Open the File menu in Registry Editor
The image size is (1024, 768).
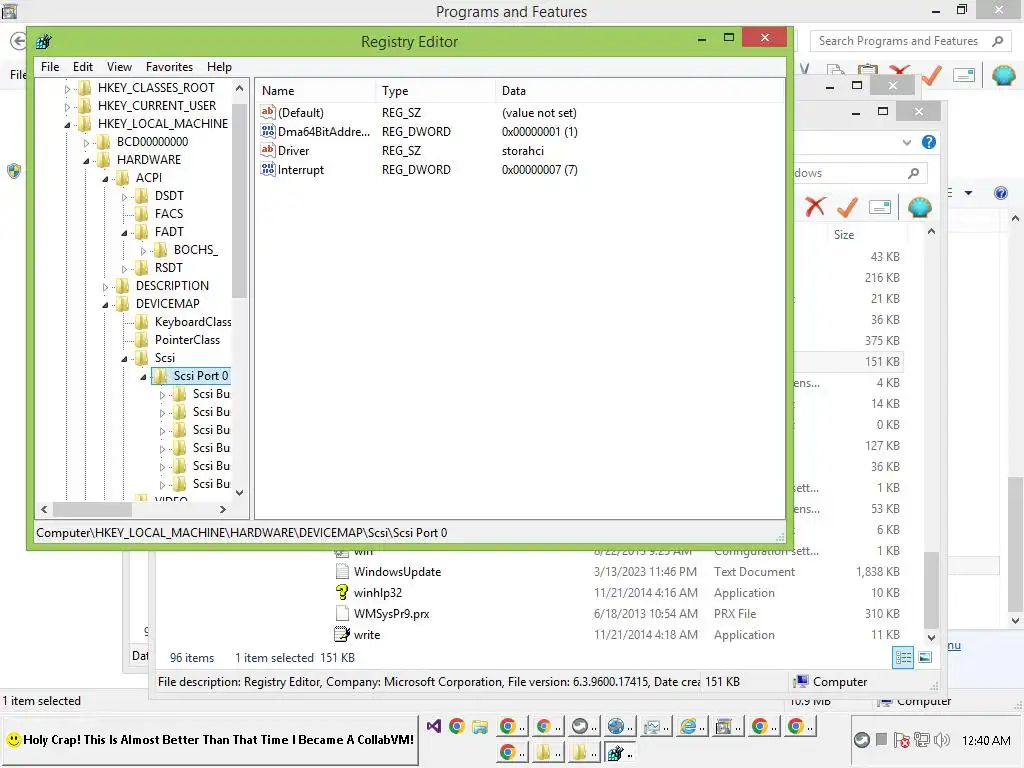point(50,67)
